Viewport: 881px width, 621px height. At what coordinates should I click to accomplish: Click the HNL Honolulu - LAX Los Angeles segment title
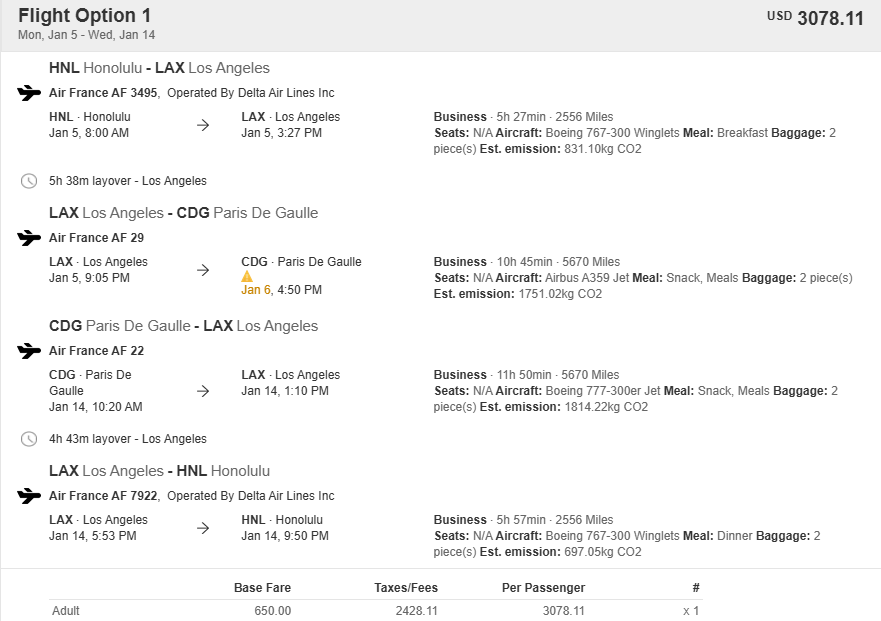pyautogui.click(x=159, y=68)
